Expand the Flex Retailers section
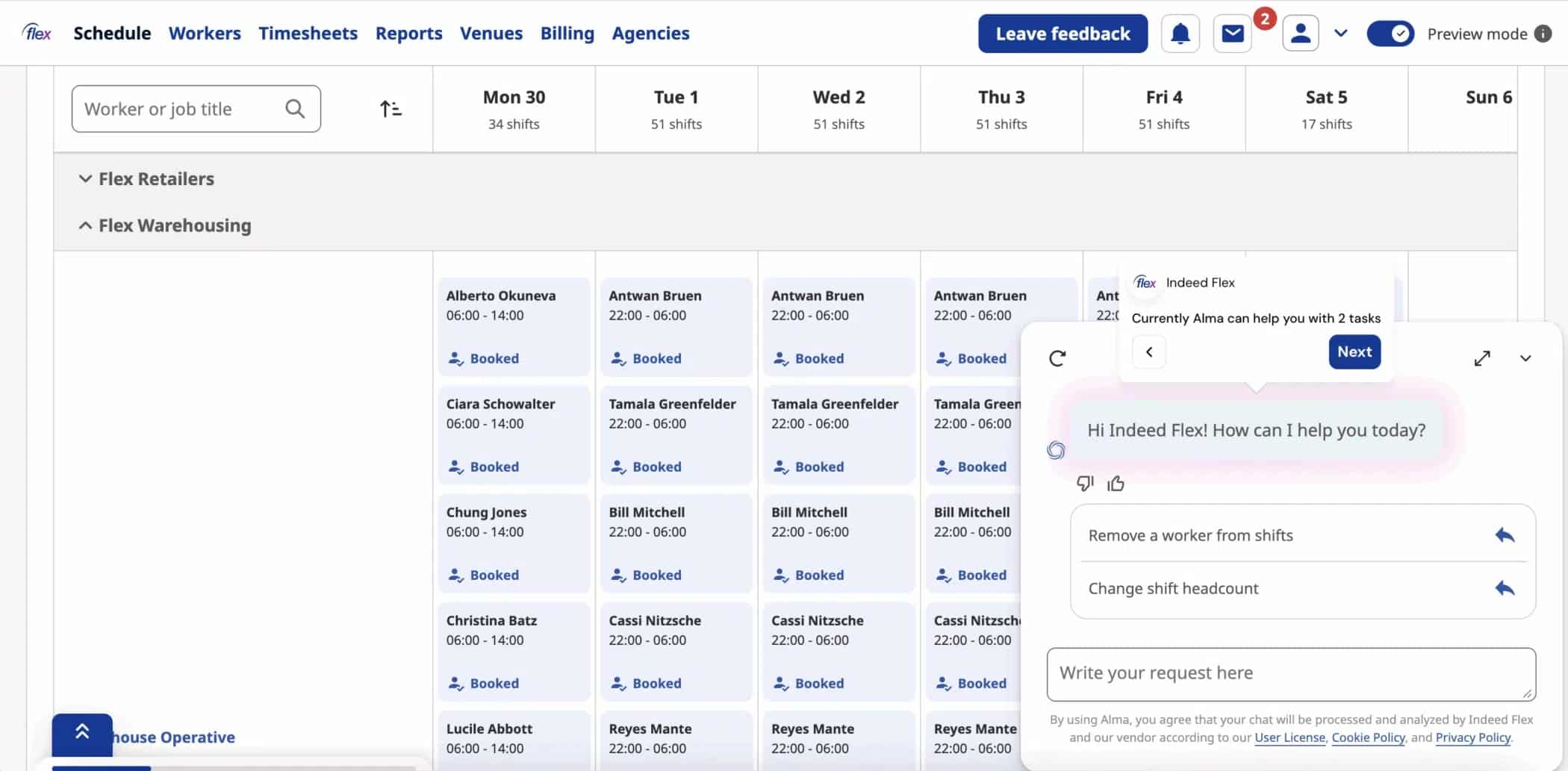 [x=86, y=179]
